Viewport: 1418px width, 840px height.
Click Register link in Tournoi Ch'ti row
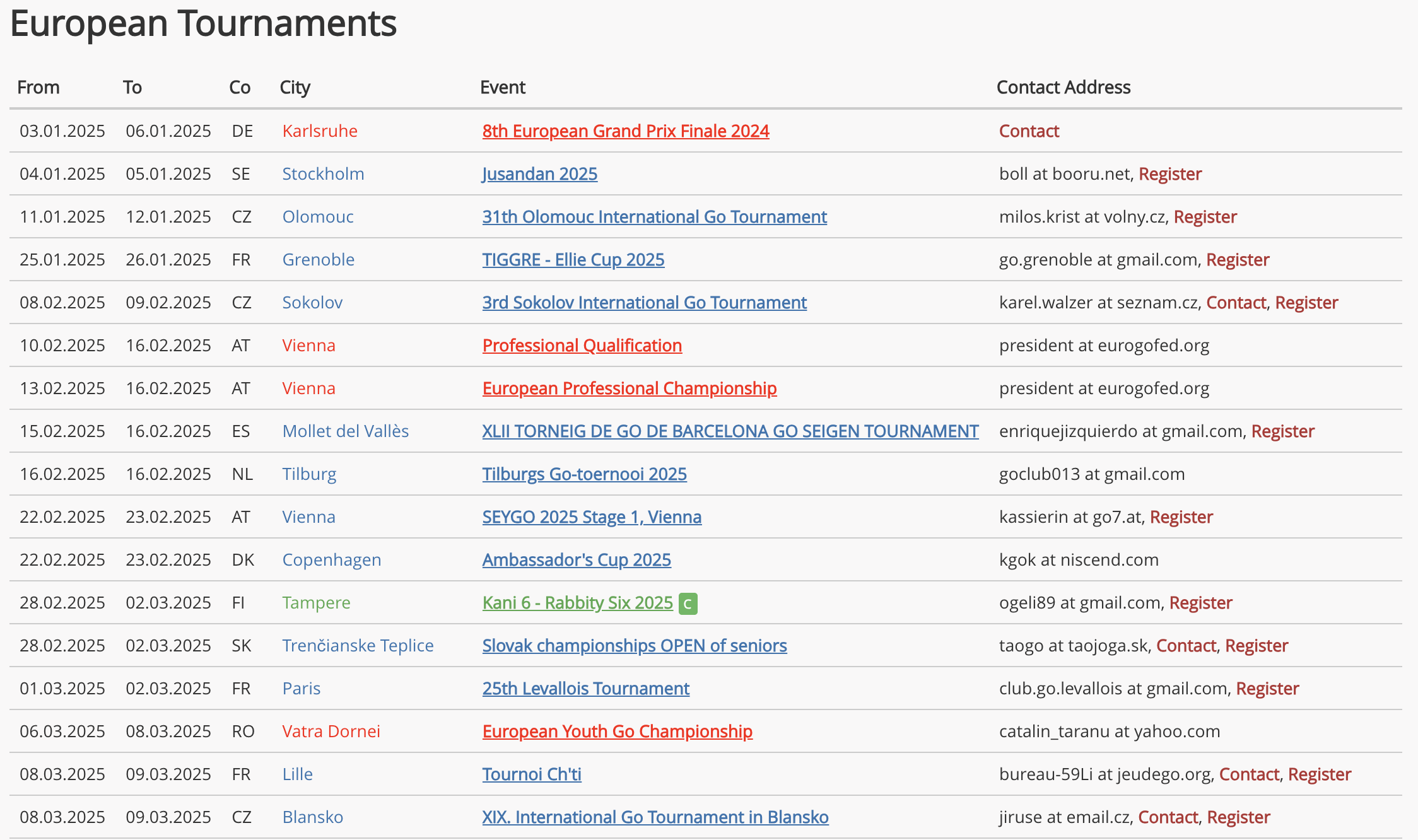1319,774
